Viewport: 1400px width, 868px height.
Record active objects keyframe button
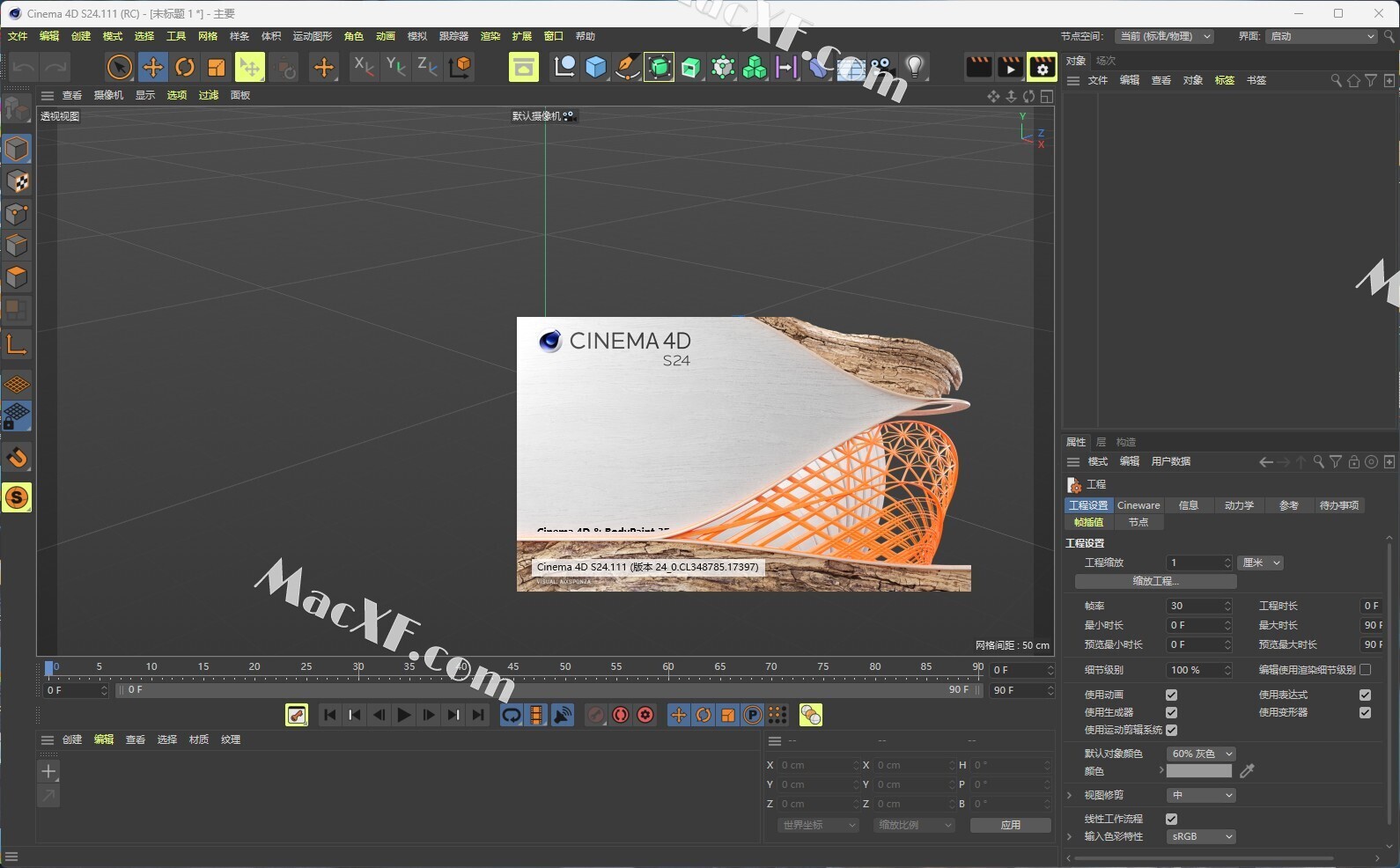click(x=596, y=715)
